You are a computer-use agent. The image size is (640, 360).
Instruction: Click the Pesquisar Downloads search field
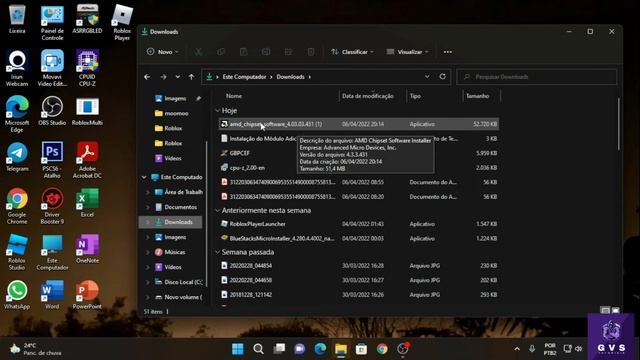pyautogui.click(x=536, y=77)
